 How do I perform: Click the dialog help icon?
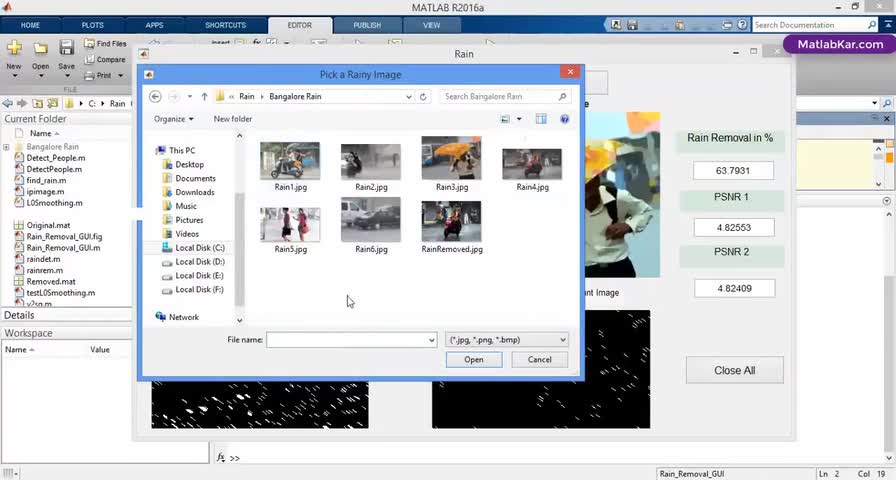(x=565, y=119)
